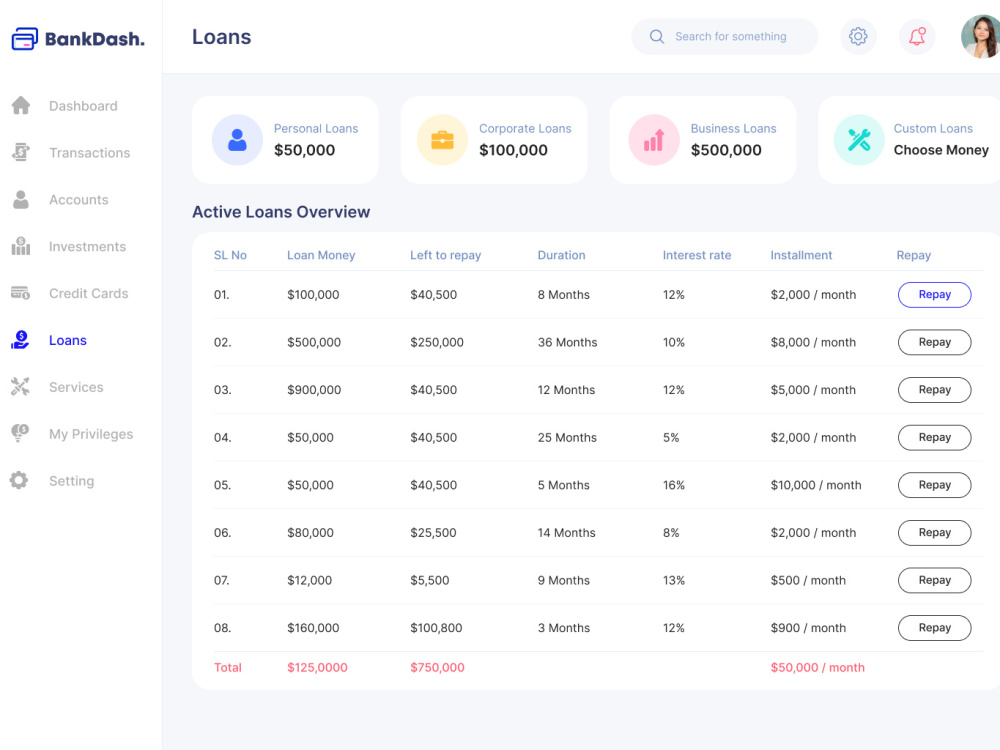Click the Investments chart icon
The width and height of the screenshot is (1000, 750).
[x=21, y=246]
